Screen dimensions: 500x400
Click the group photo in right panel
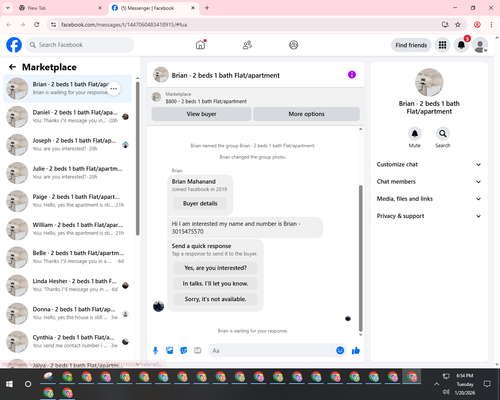point(429,82)
